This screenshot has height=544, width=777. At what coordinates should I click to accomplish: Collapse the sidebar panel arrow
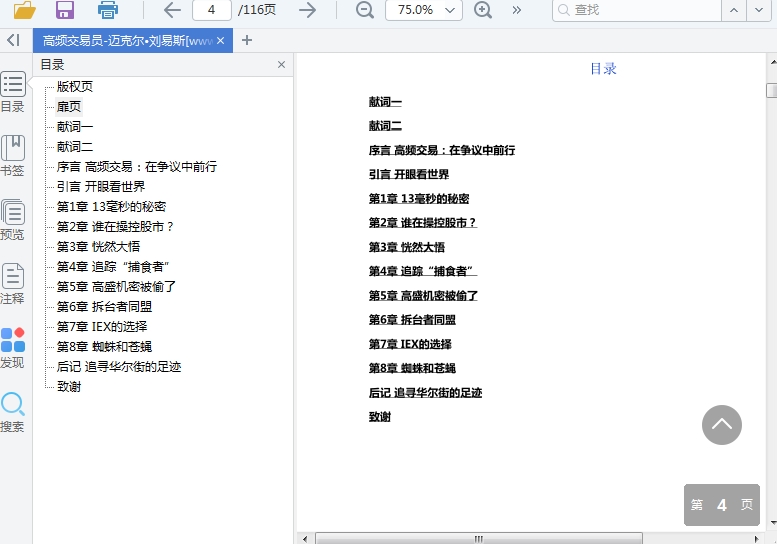[x=13, y=40]
